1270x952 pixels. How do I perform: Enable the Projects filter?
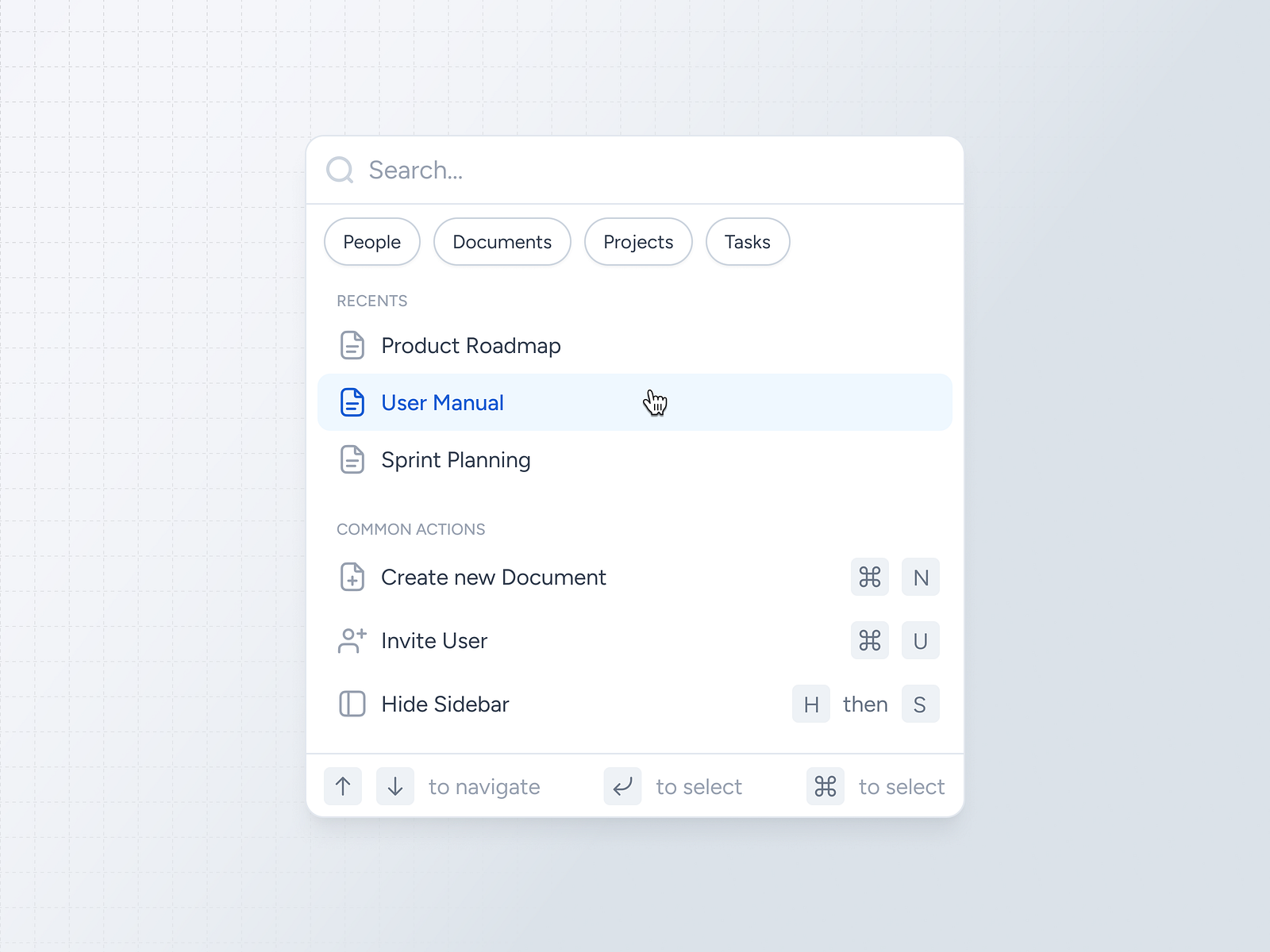point(638,241)
